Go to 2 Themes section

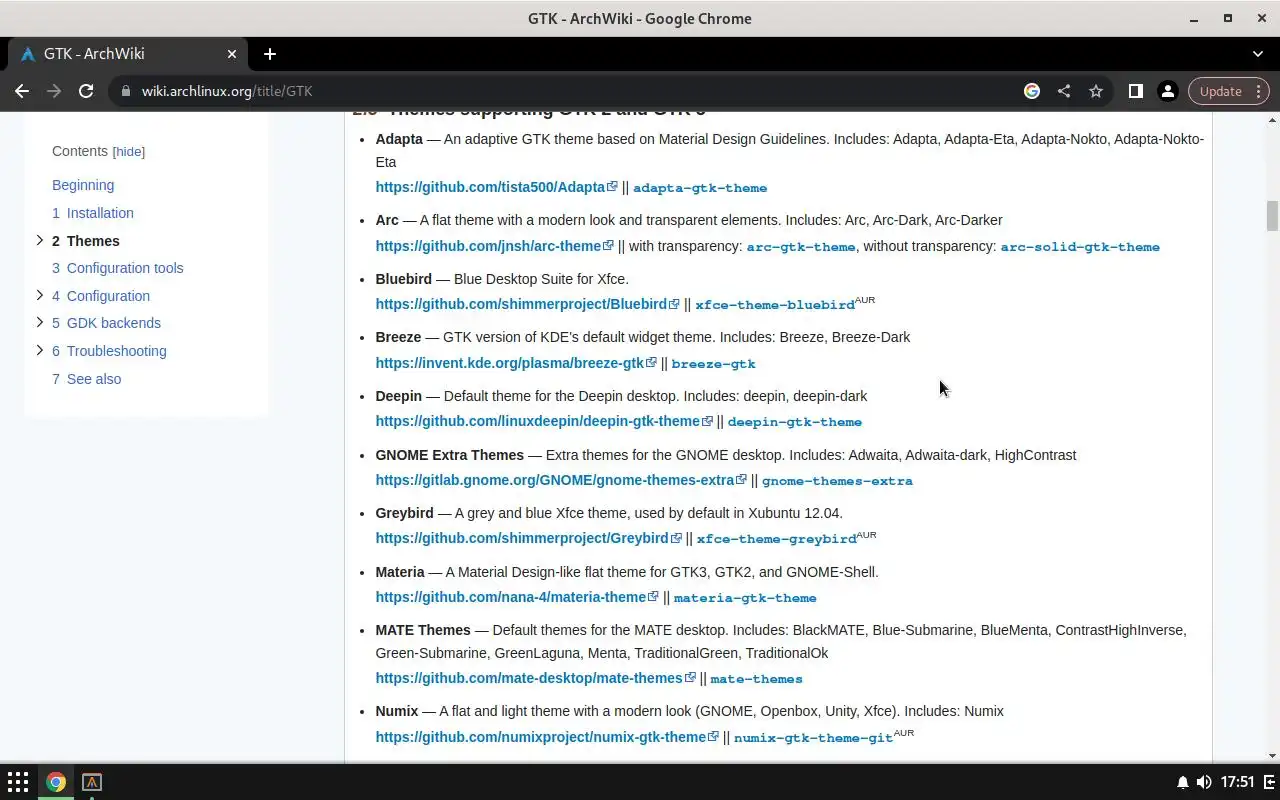pos(86,241)
